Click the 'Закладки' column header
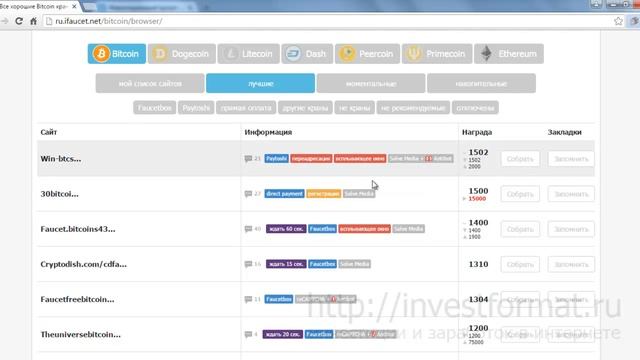The height and width of the screenshot is (360, 640). [x=564, y=132]
